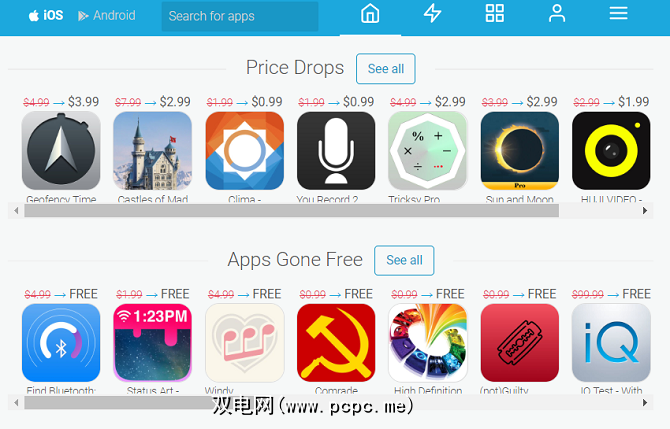Open the Castles of Mad app thumbnail
The height and width of the screenshot is (429, 670).
tap(153, 151)
